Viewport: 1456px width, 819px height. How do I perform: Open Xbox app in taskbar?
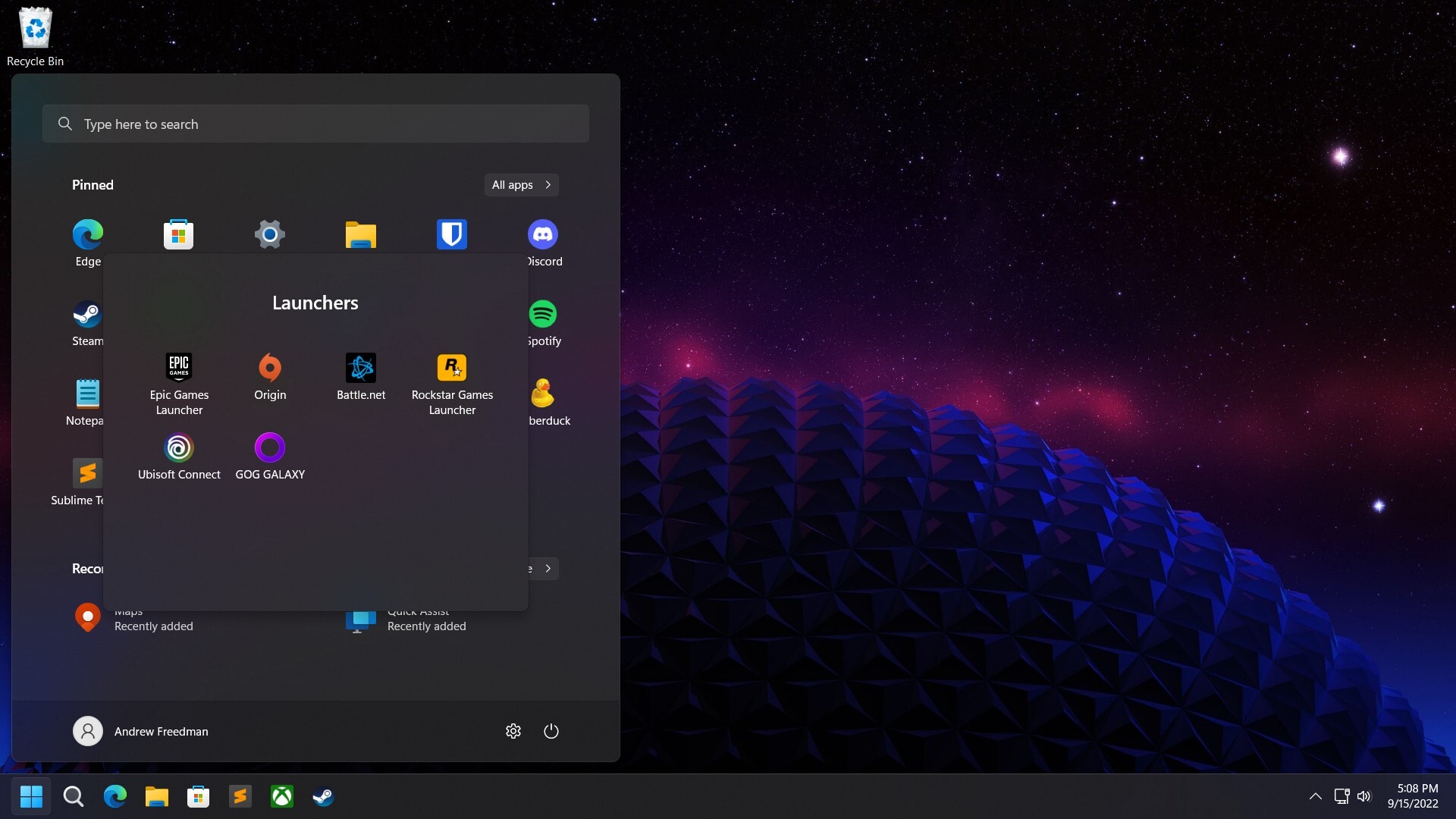[283, 795]
